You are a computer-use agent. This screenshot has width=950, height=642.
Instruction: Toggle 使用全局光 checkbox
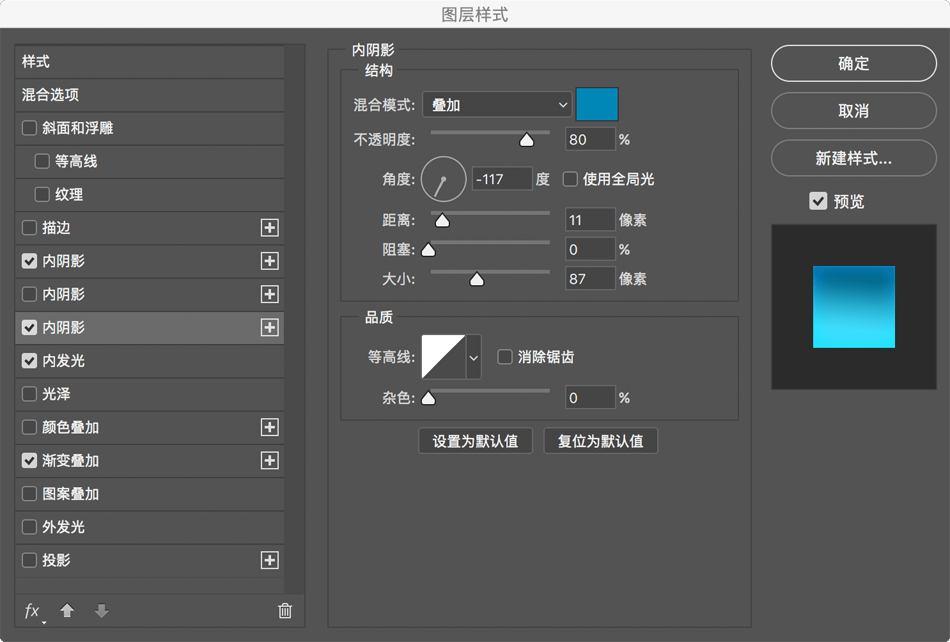(x=570, y=179)
